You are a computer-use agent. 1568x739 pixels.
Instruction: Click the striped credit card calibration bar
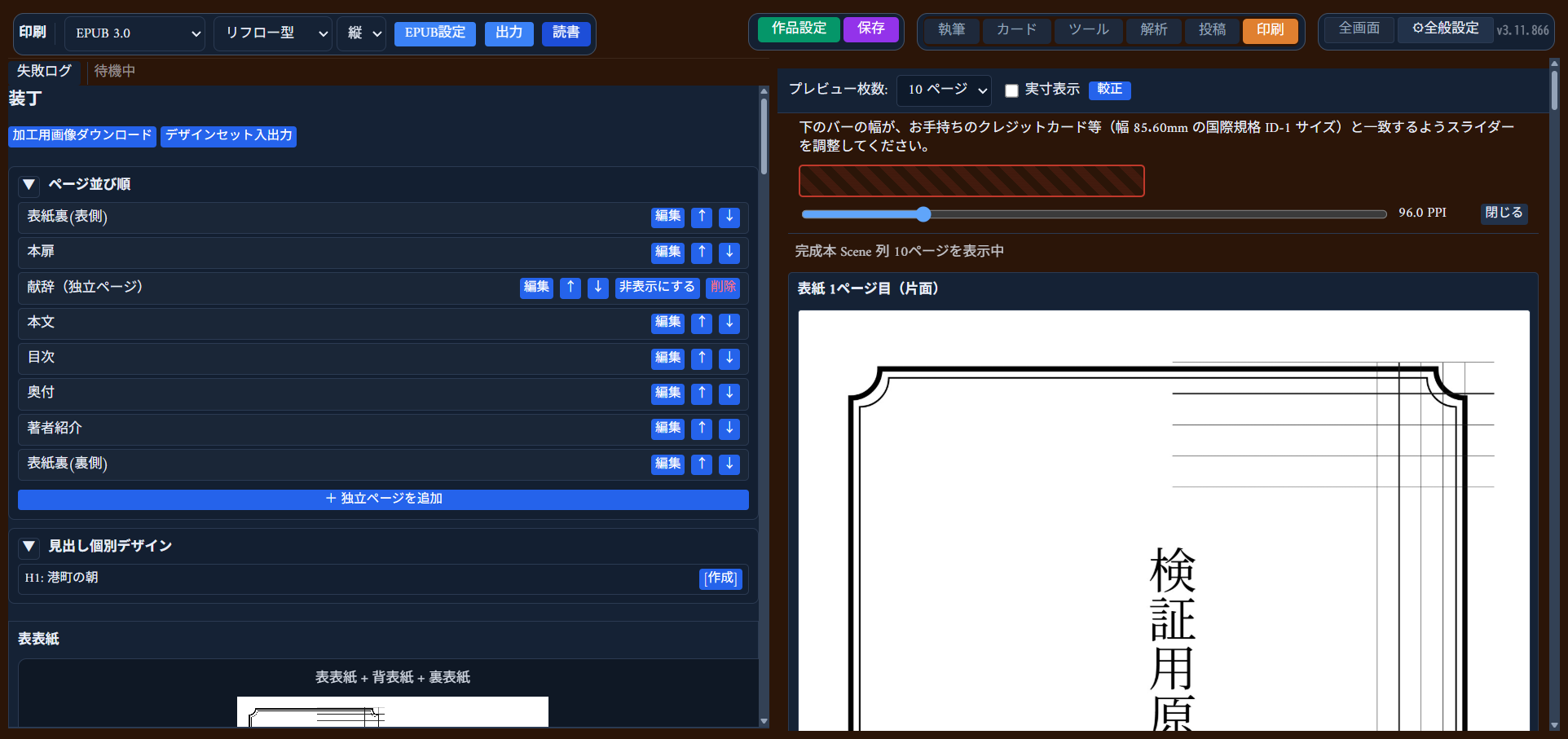[971, 181]
